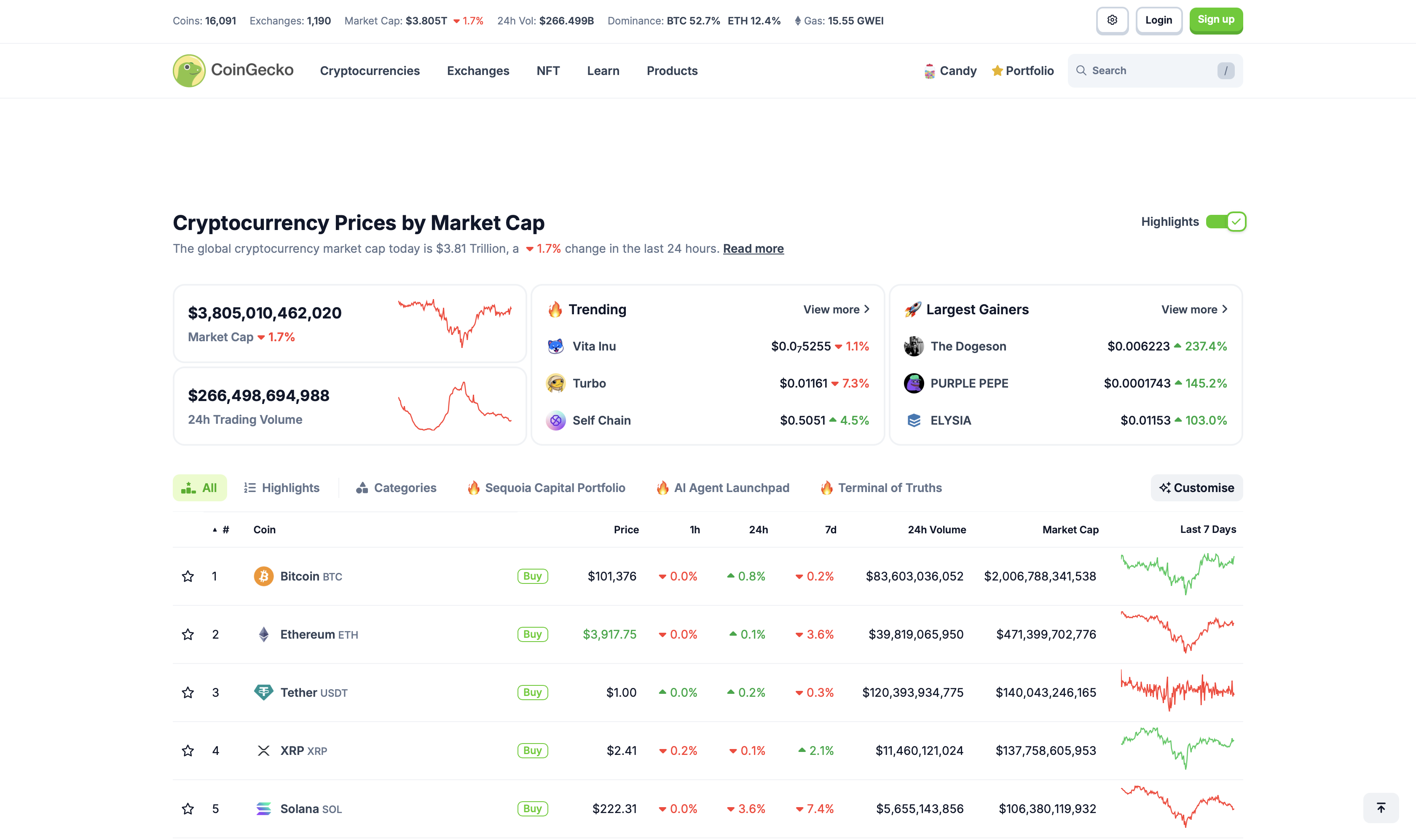Favorite Bitcoin with its star icon

point(188,576)
